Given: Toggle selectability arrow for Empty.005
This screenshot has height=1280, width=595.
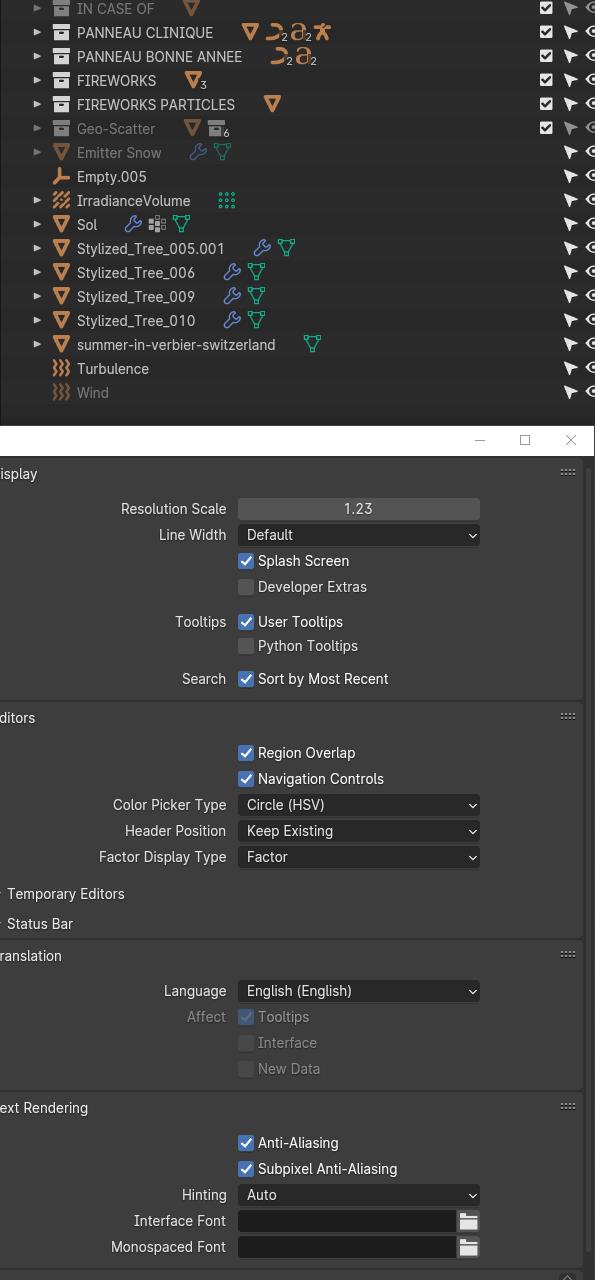Looking at the screenshot, I should pos(570,176).
